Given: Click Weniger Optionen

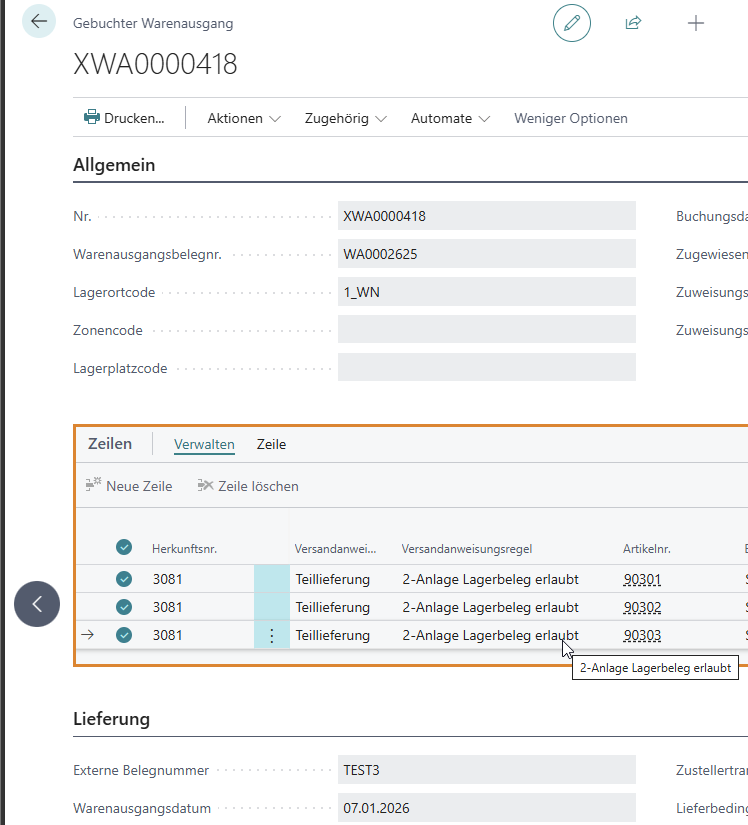Looking at the screenshot, I should 570,118.
